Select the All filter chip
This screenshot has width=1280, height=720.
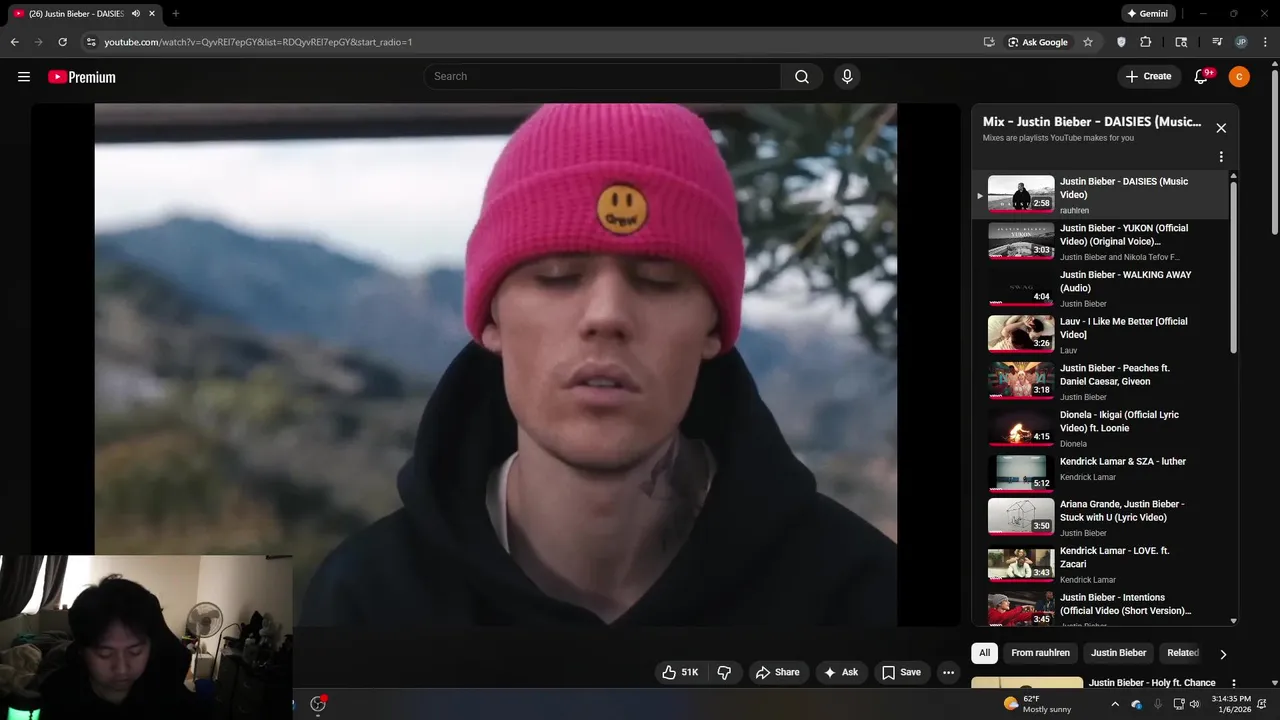pyautogui.click(x=985, y=653)
